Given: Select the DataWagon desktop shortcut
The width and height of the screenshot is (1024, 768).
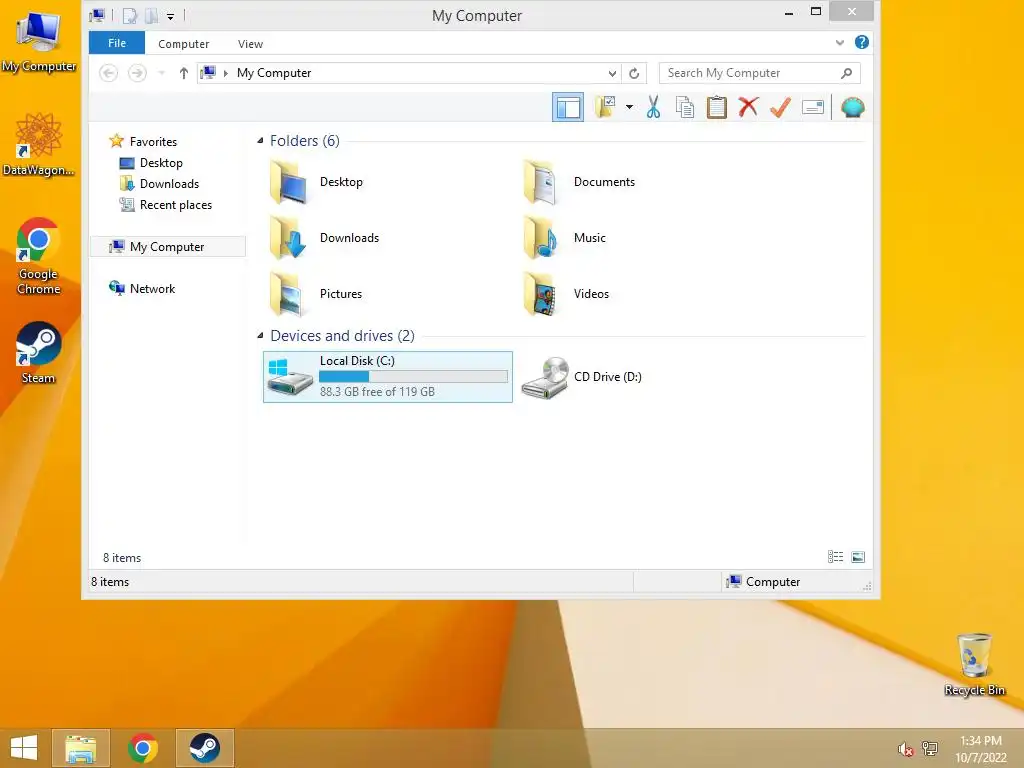Looking at the screenshot, I should [39, 144].
